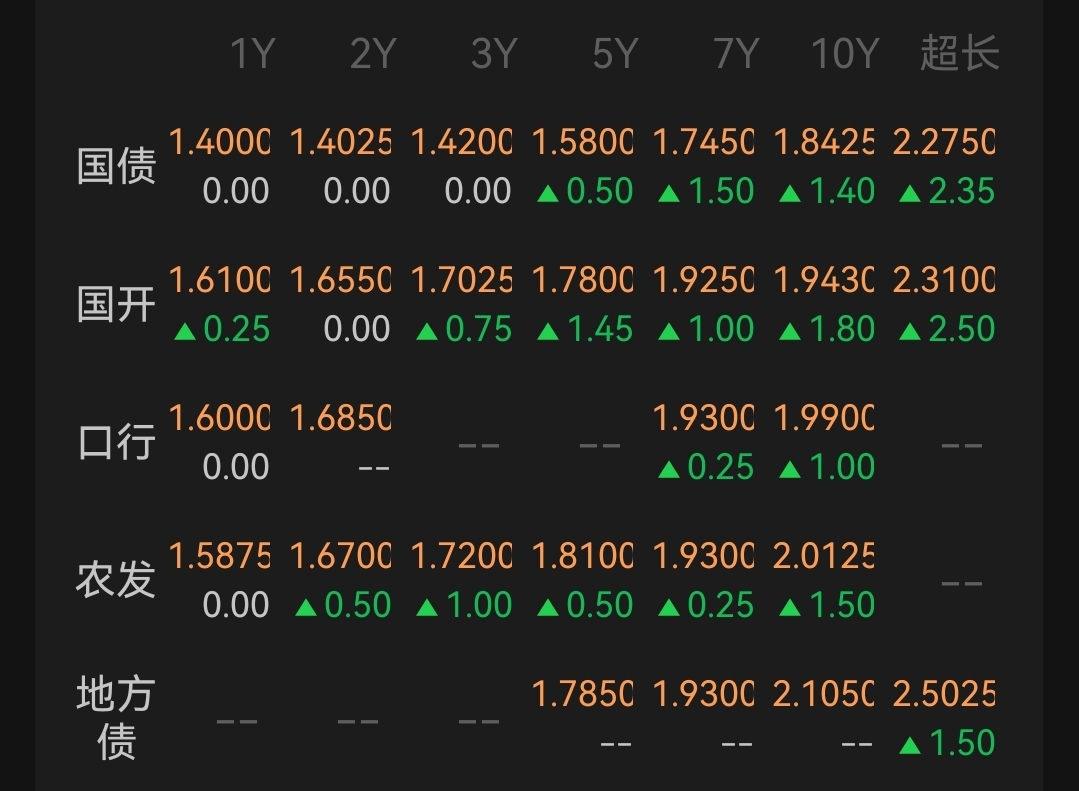Tap the 口行 10Y yield 1.9900
Screen dimensions: 1079x791
[x=824, y=419]
